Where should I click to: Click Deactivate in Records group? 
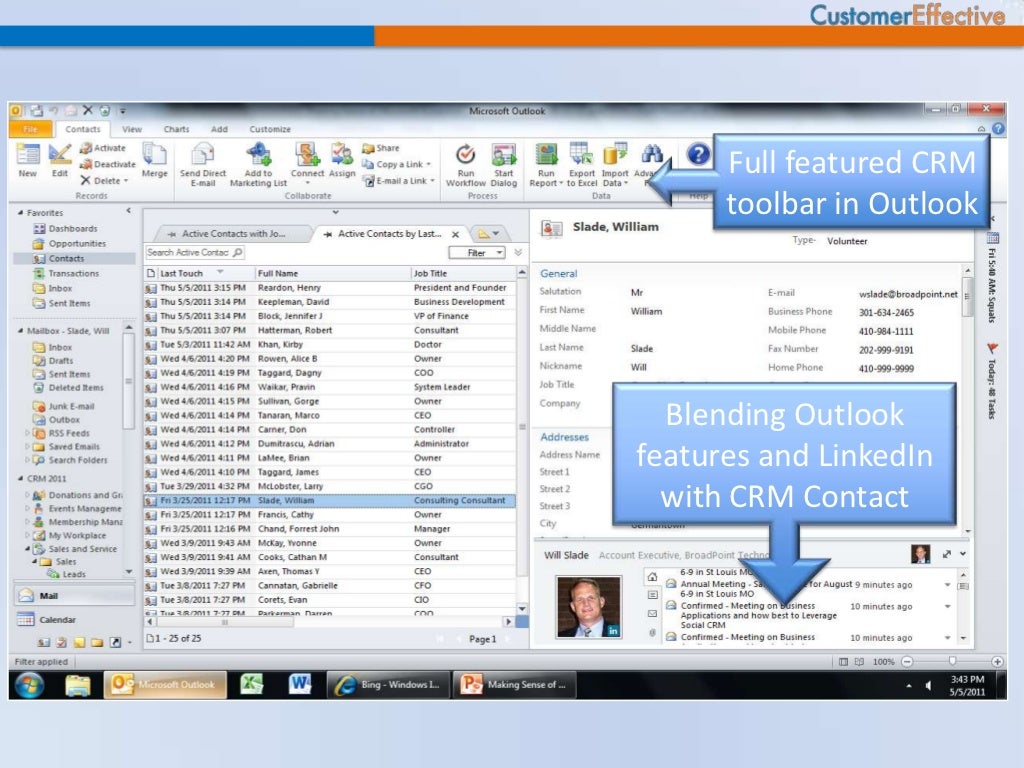pos(108,165)
